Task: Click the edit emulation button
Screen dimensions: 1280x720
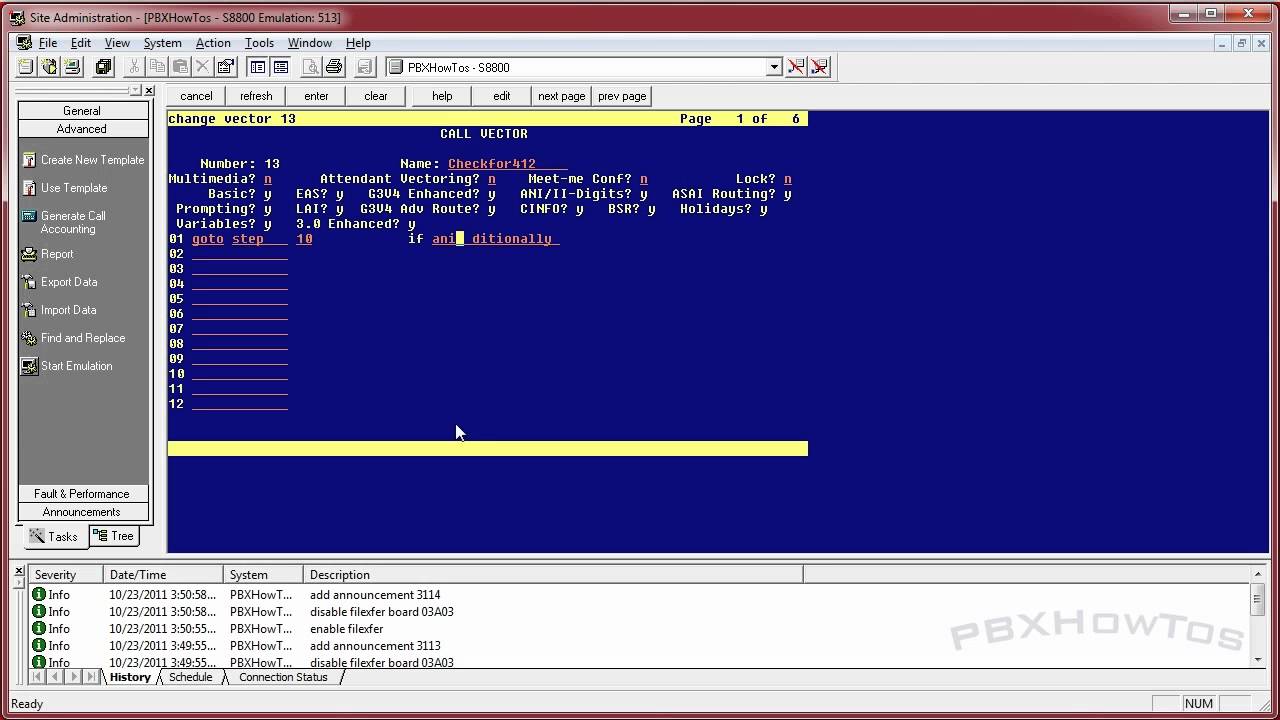Action: coord(502,96)
